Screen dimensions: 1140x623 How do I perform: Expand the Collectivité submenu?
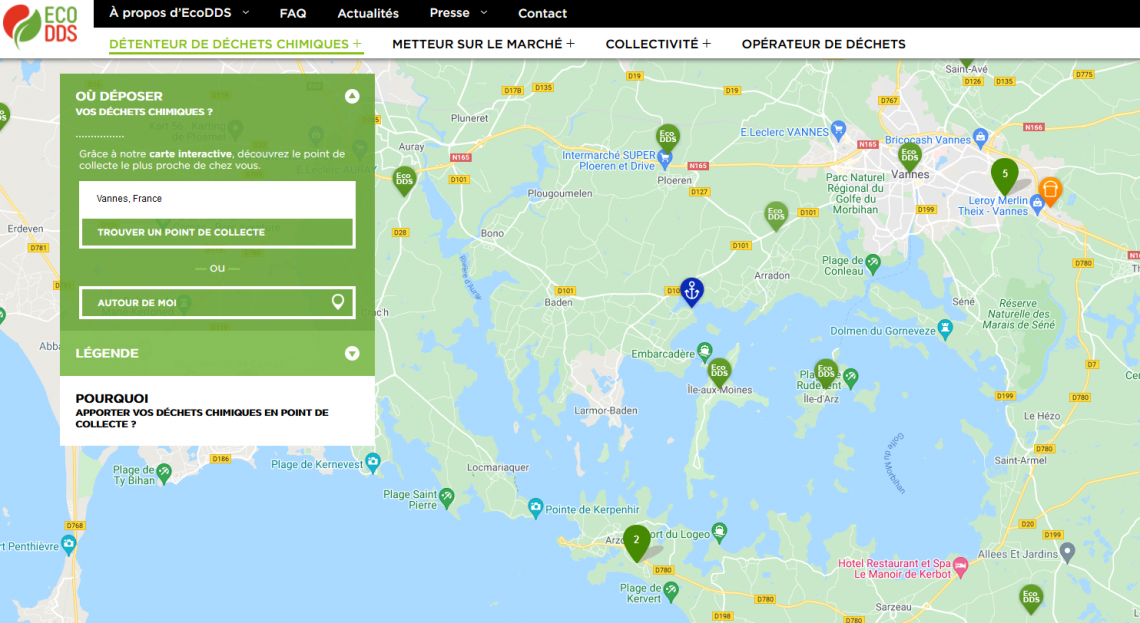tap(658, 44)
